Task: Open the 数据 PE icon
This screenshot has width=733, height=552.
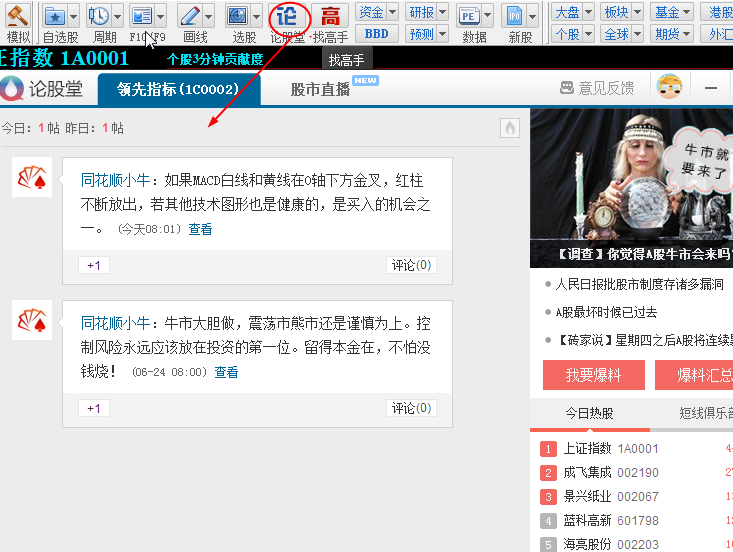Action: click(468, 16)
